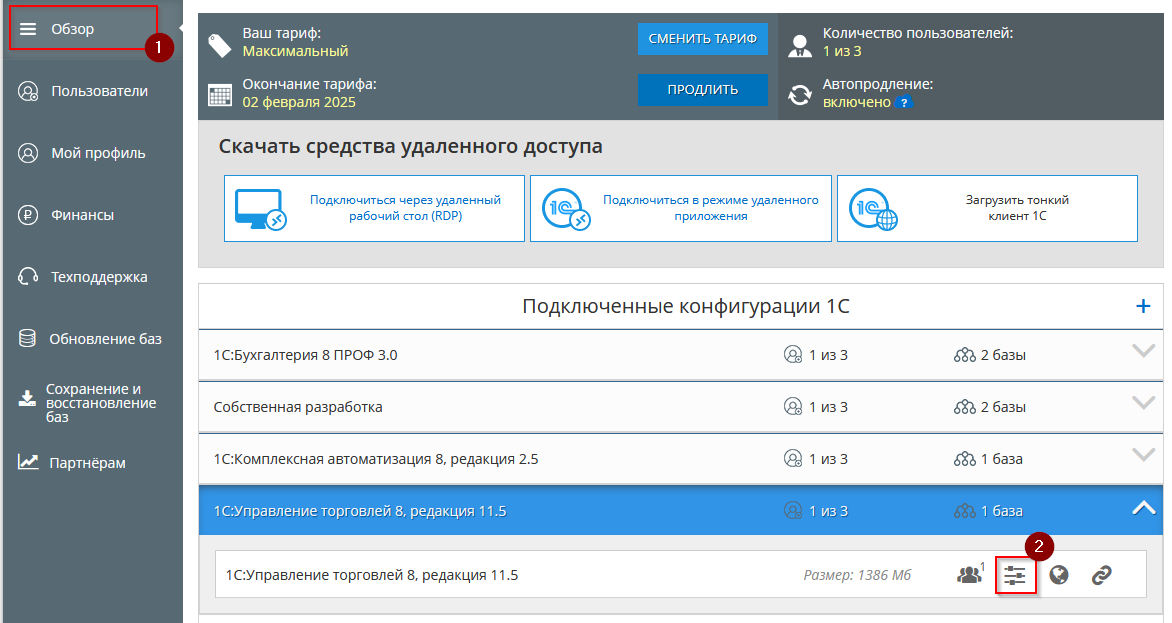Click the bases icon in the 1С:Бухгалтерия row
The image size is (1172, 623).
click(x=965, y=355)
